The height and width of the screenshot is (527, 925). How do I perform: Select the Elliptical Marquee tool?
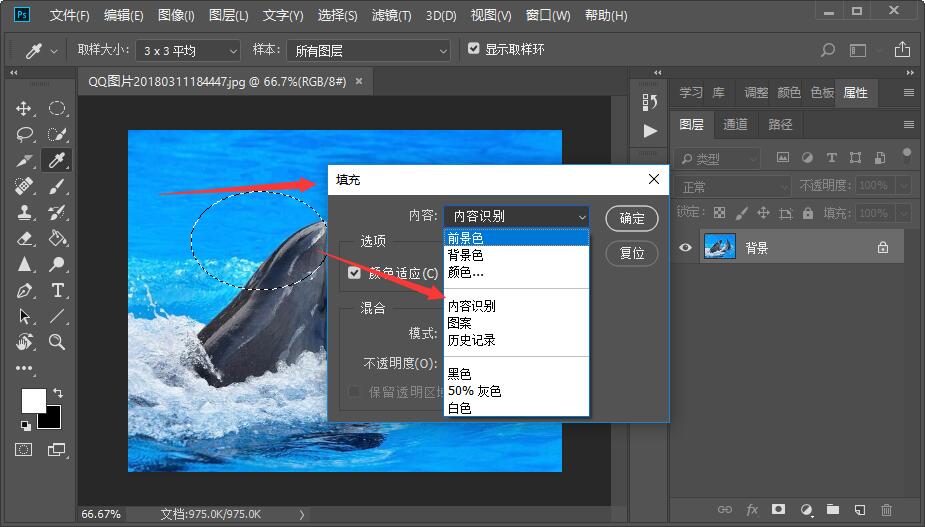57,109
